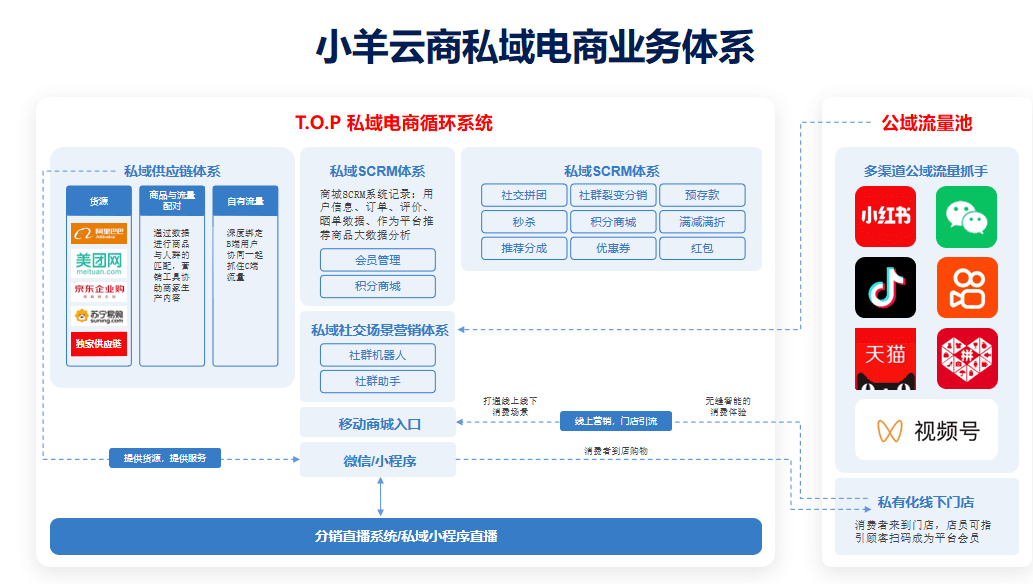Viewport: 1033px width, 584px height.
Task: Click the 多渠道公域流量抓手 heading
Action: (926, 171)
